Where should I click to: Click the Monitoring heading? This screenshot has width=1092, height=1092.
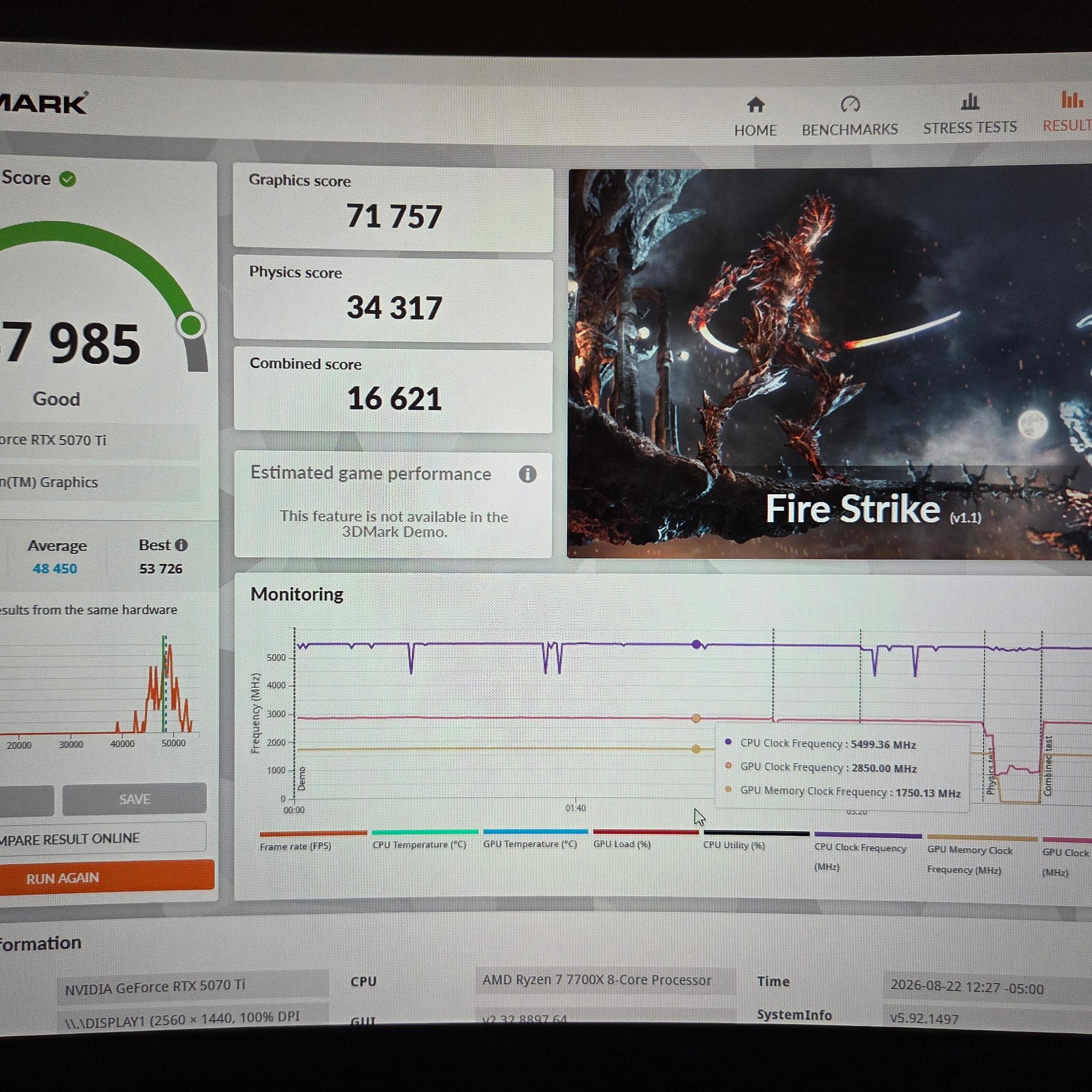coord(297,594)
